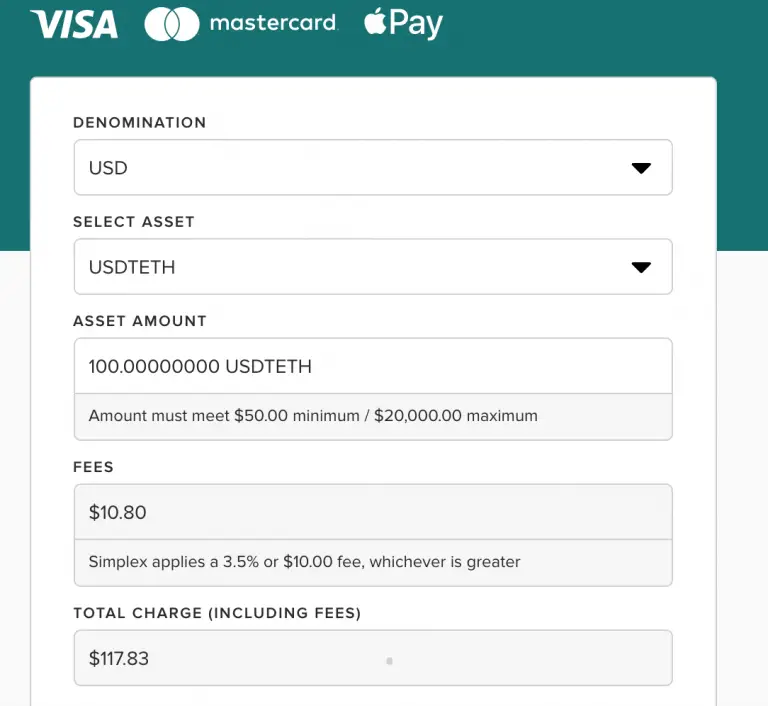The image size is (768, 706).
Task: Select the USD denomination field
Action: click(373, 168)
